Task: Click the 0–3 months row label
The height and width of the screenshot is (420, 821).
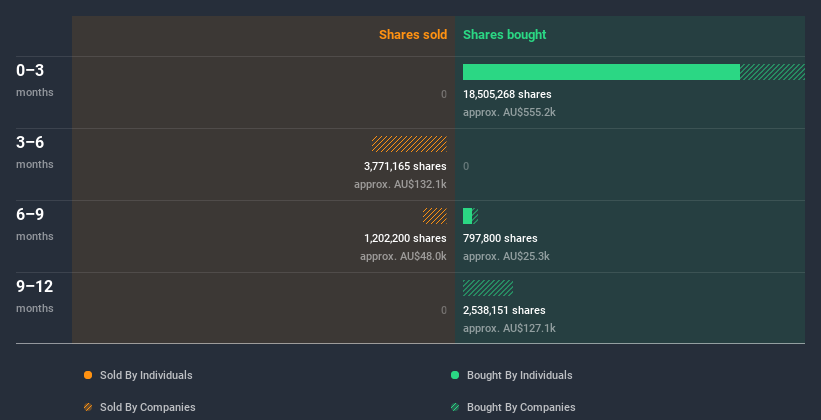Action: pos(35,80)
